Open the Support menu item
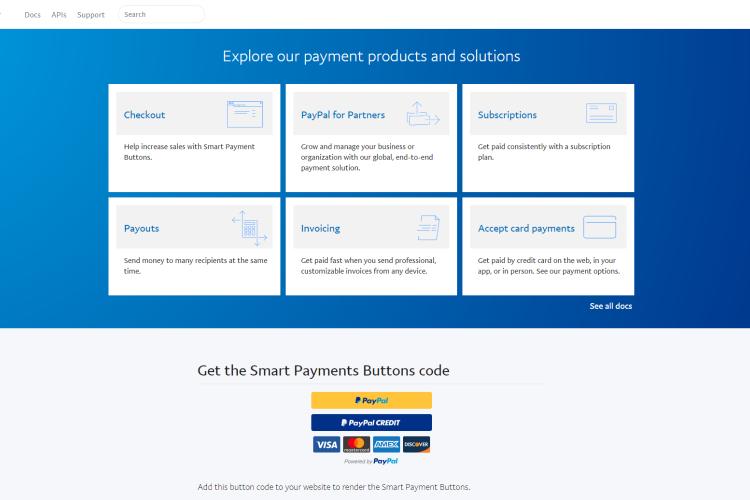750x500 pixels. point(91,15)
